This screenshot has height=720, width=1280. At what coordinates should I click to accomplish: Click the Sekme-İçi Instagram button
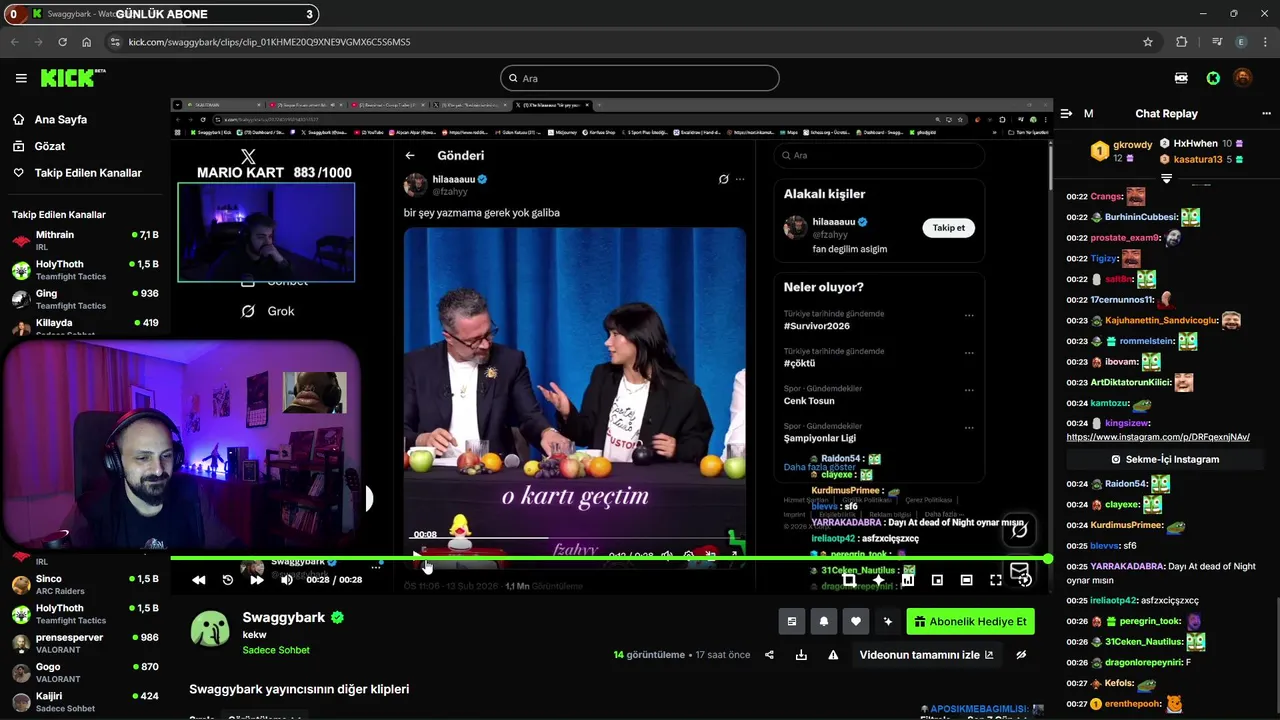[1165, 459]
